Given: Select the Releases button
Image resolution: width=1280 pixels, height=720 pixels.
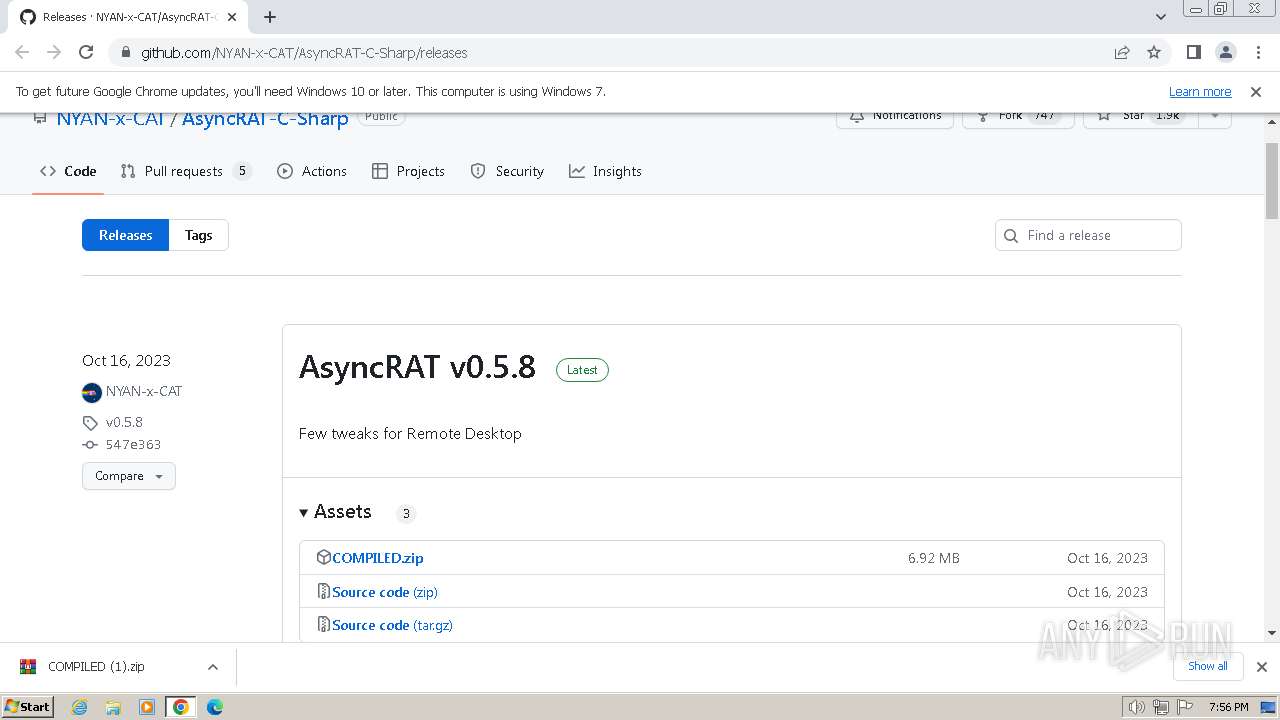Looking at the screenshot, I should click(125, 235).
